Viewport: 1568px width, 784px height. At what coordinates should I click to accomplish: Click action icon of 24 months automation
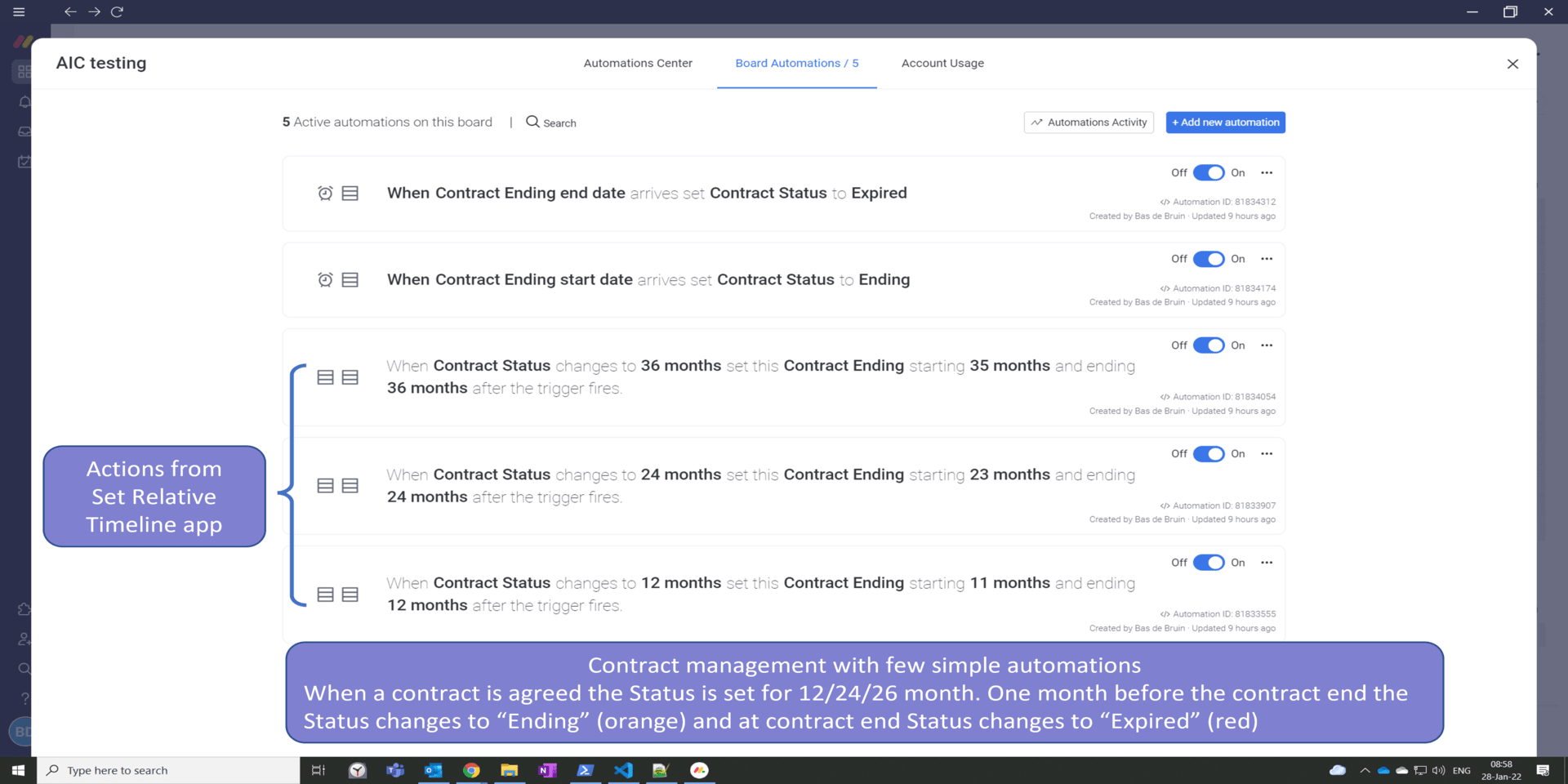(350, 486)
